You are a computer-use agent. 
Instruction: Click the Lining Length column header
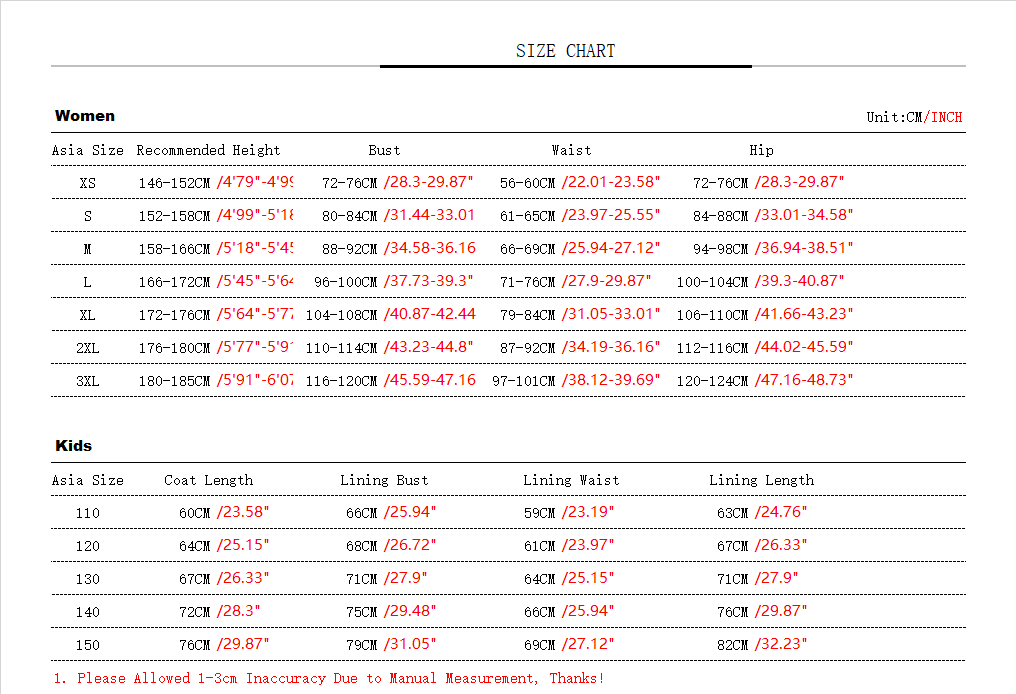761,480
